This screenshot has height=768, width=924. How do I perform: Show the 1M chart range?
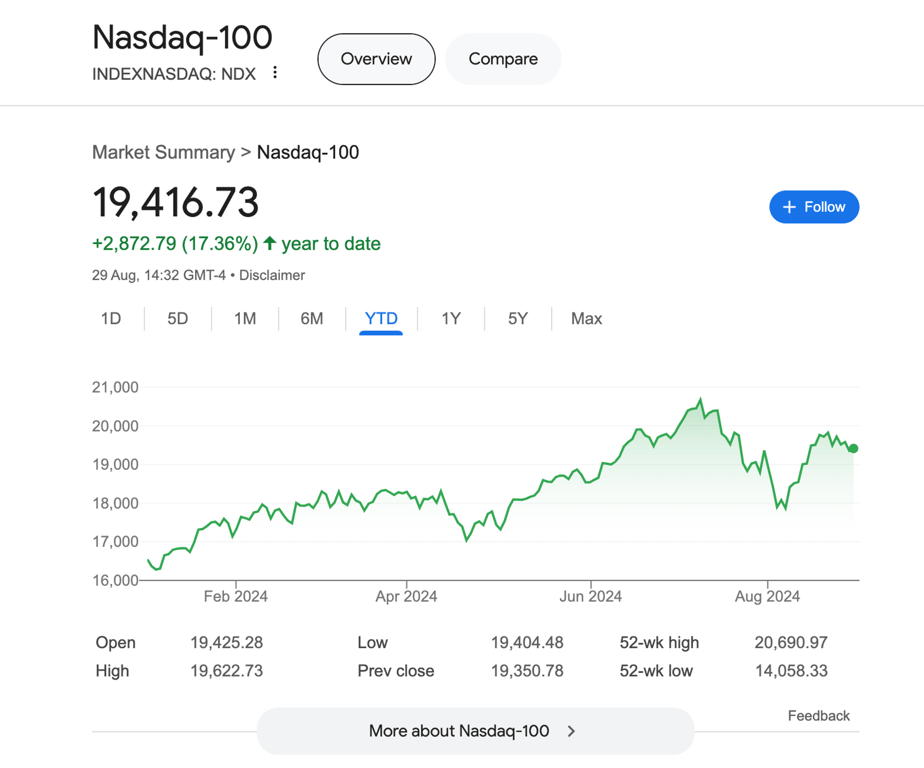(x=245, y=319)
